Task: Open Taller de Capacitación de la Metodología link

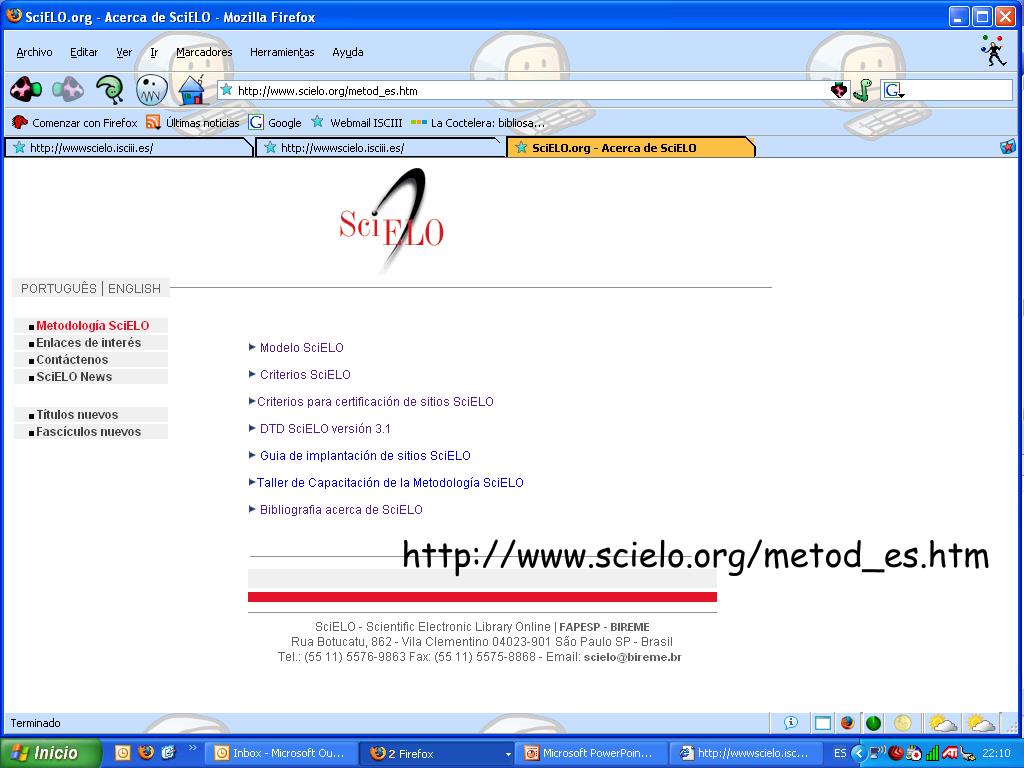Action: [x=390, y=483]
